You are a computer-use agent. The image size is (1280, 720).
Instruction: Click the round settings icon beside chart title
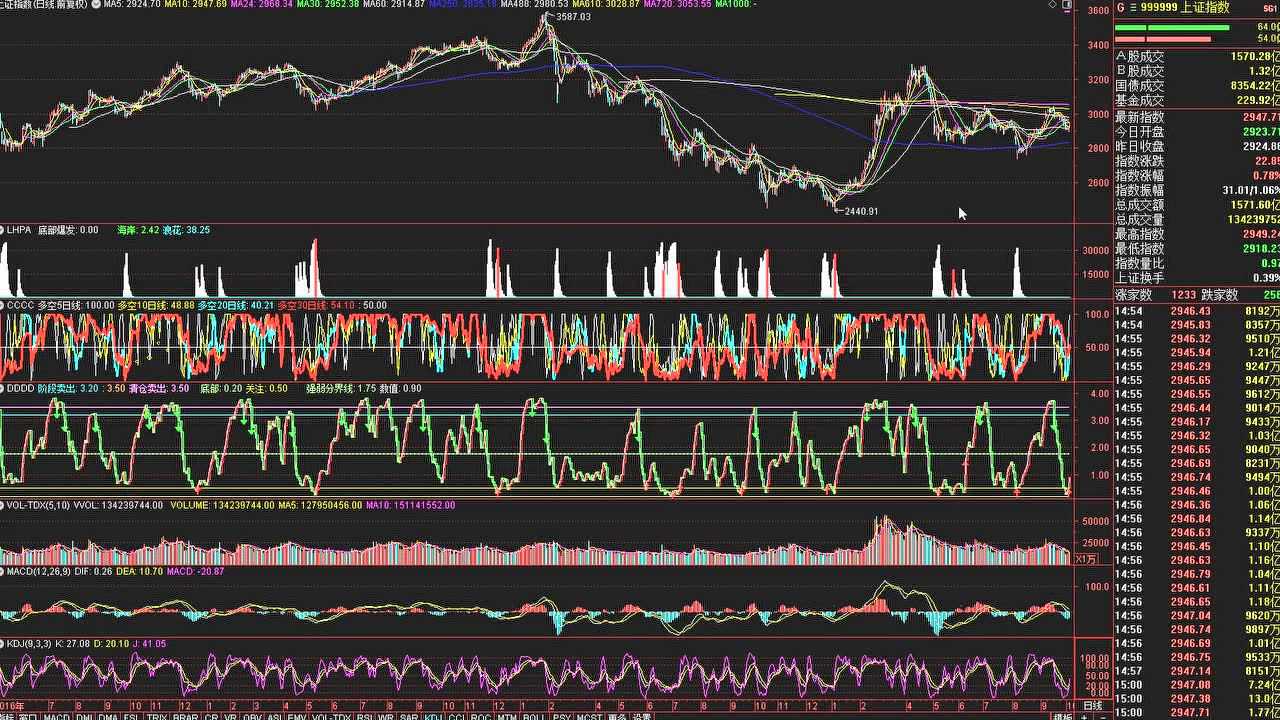point(94,5)
